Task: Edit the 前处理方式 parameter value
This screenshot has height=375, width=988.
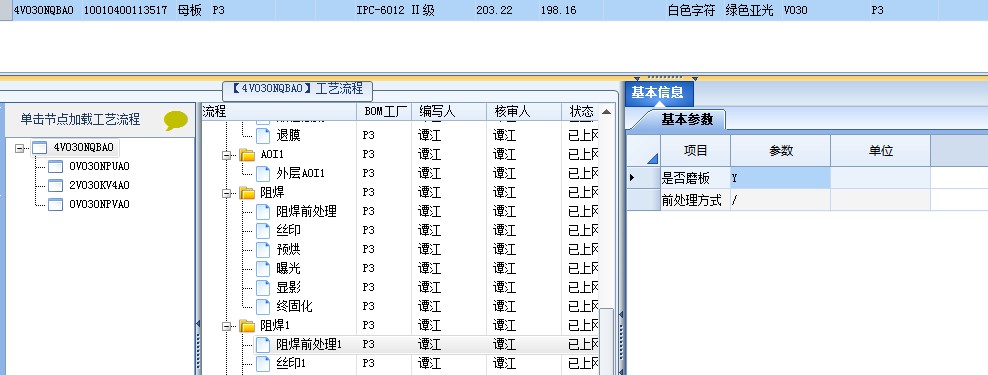Action: (x=781, y=200)
